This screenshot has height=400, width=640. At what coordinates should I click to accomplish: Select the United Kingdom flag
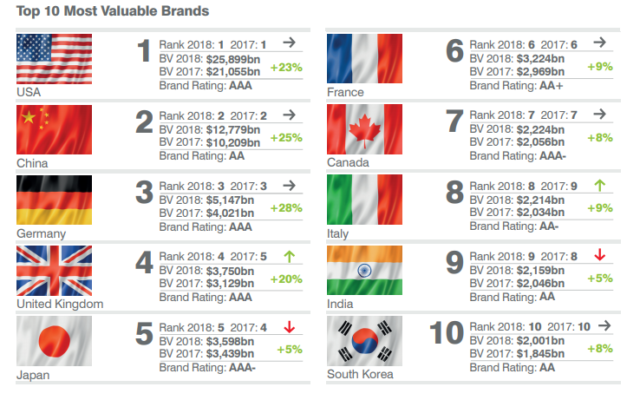[54, 270]
